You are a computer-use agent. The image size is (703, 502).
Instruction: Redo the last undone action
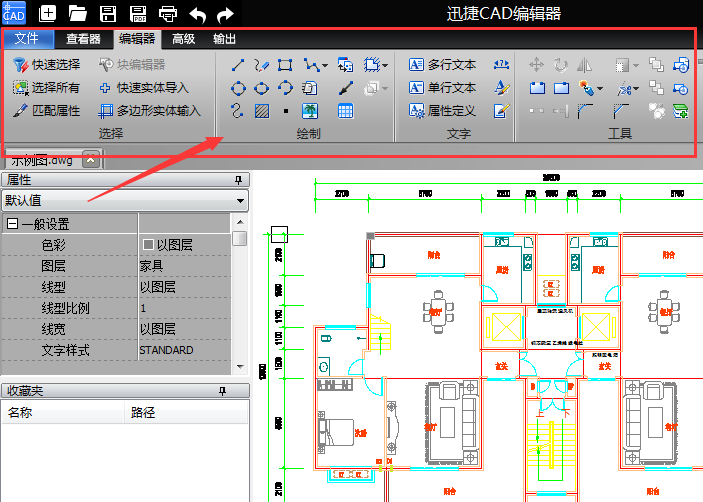tap(225, 14)
